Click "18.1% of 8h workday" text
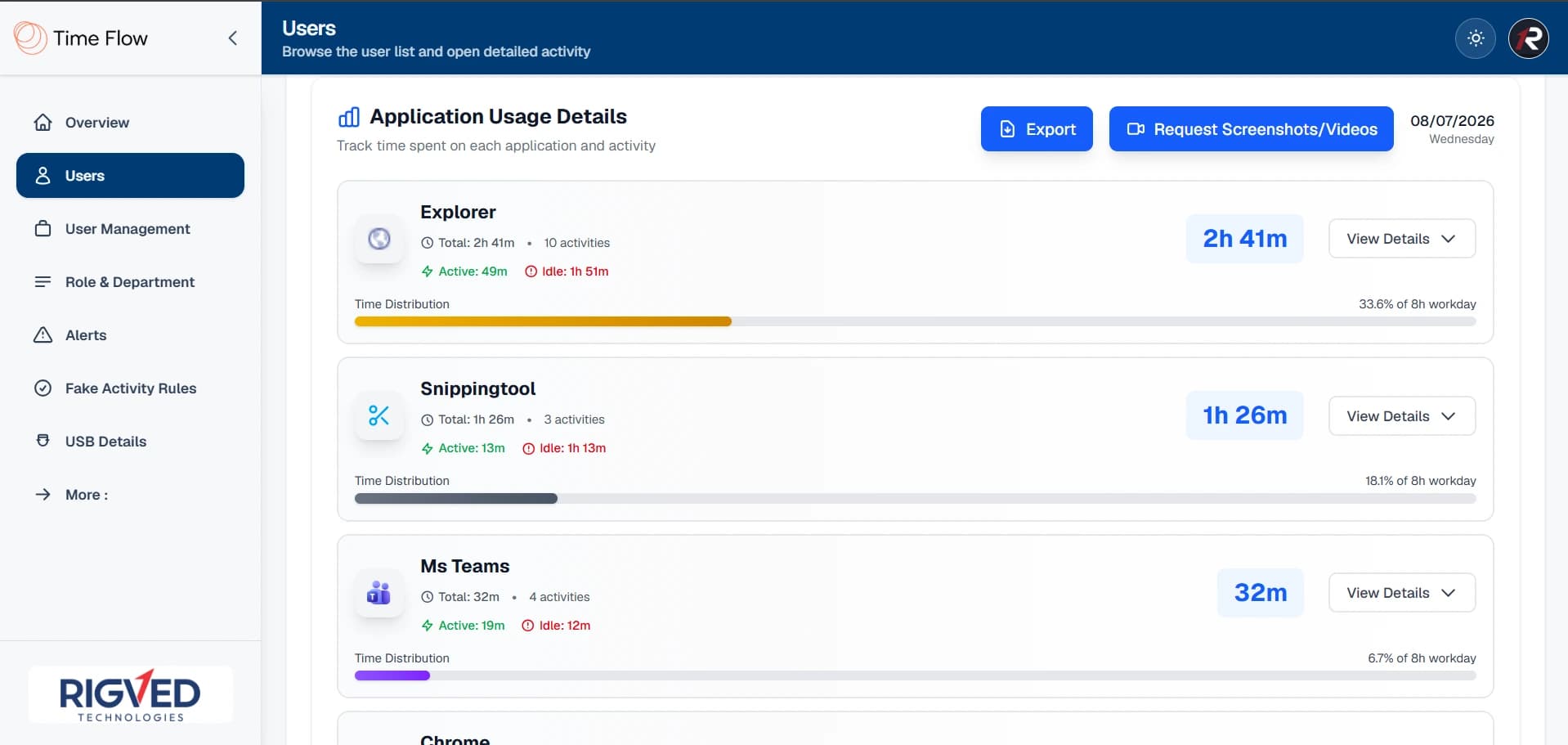The image size is (1568, 745). click(1421, 481)
